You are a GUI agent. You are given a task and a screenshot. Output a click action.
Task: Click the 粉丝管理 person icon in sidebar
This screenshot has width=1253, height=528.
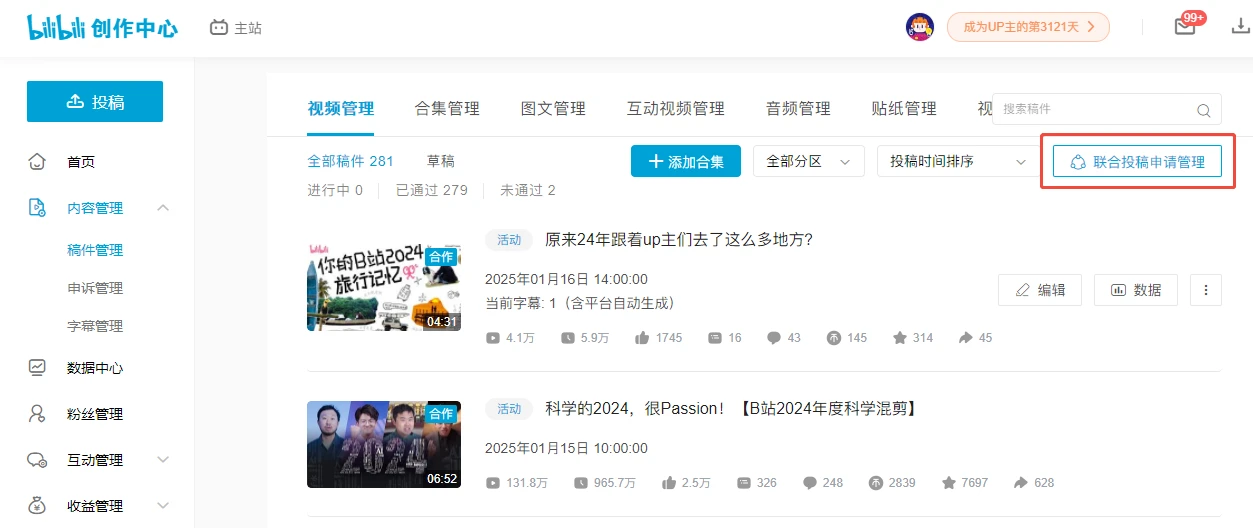[38, 414]
